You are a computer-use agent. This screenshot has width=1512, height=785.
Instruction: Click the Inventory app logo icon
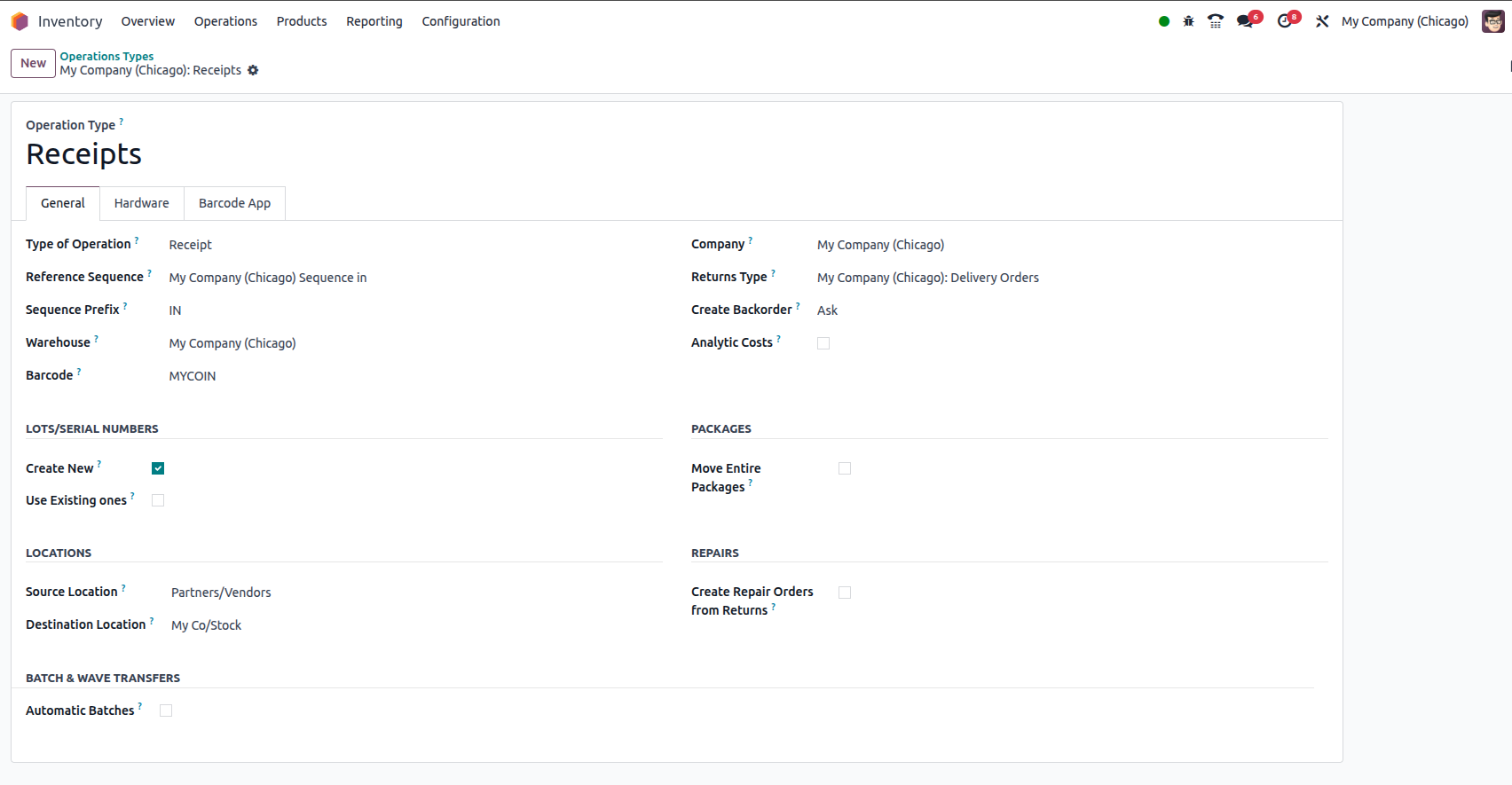[x=20, y=21]
